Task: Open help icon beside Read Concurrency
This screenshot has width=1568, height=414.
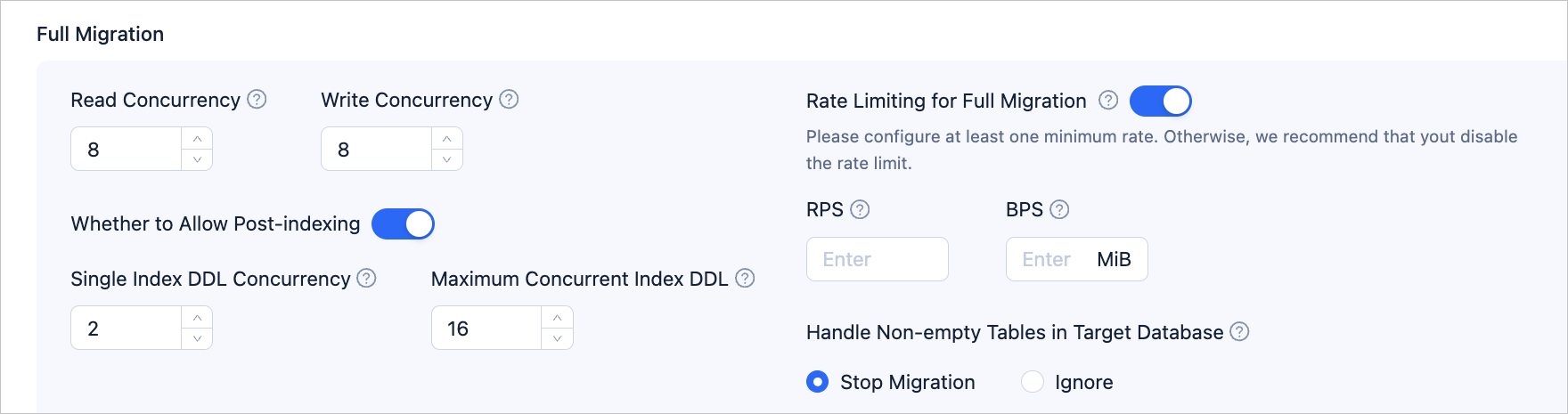Action: [x=257, y=100]
